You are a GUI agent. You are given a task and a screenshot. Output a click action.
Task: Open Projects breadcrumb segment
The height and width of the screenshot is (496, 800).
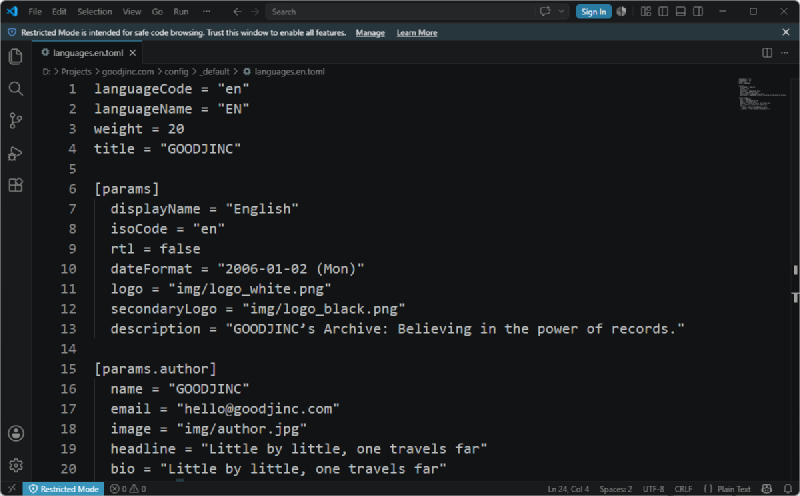[76, 71]
